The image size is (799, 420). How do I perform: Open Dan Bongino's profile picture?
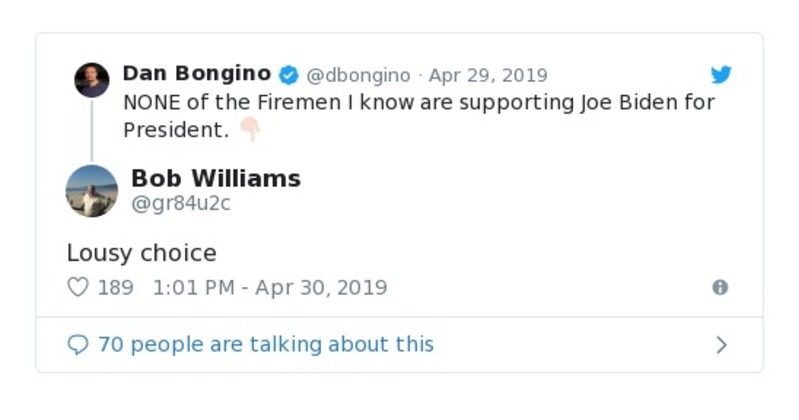pos(92,80)
